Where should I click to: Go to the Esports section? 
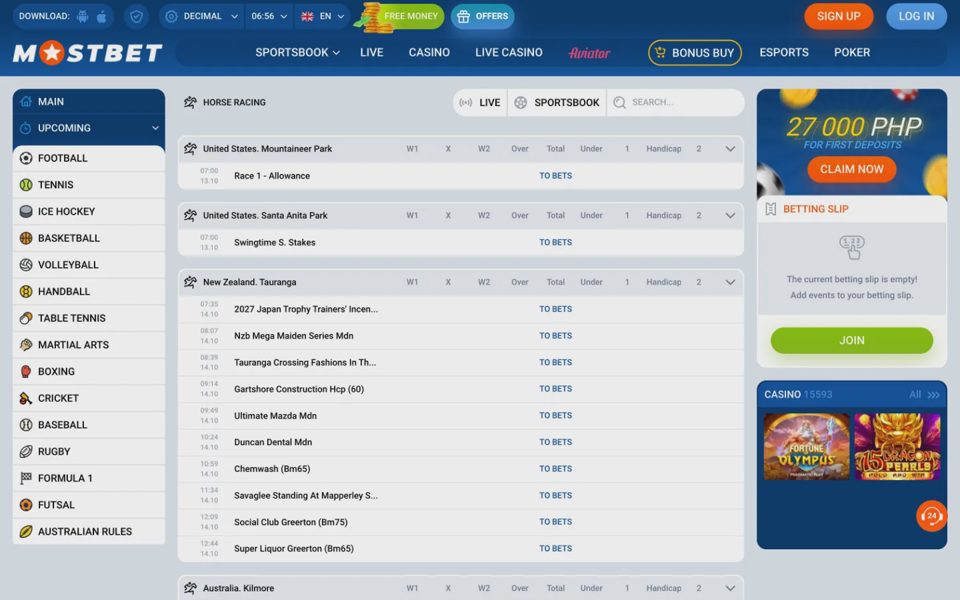click(784, 53)
